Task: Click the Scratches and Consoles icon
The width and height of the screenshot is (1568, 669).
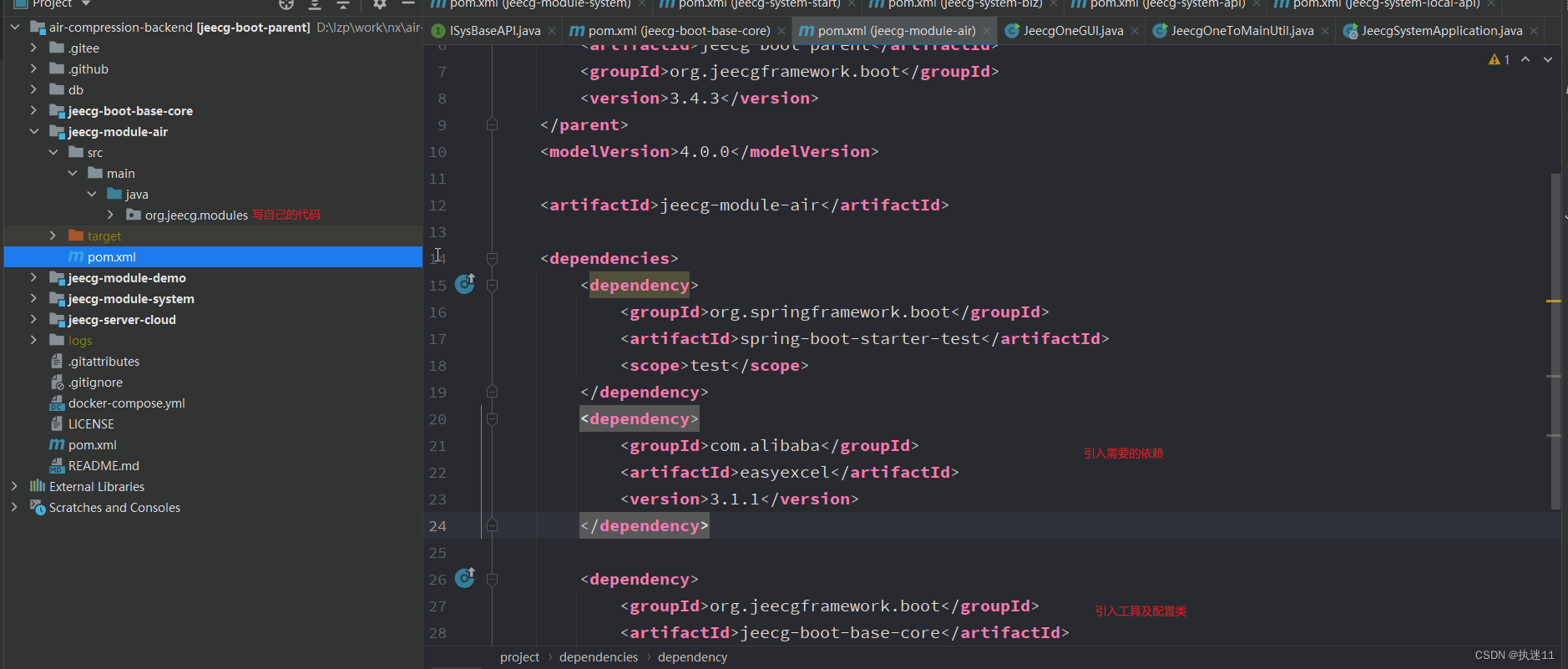Action: (38, 507)
